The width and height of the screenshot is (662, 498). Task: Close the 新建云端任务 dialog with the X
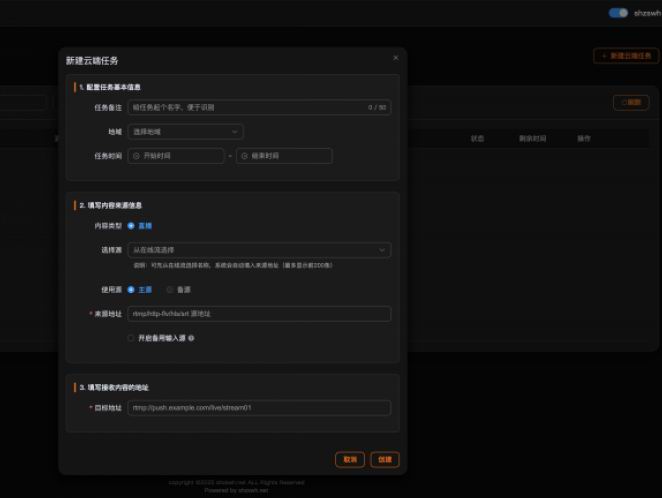coord(396,58)
